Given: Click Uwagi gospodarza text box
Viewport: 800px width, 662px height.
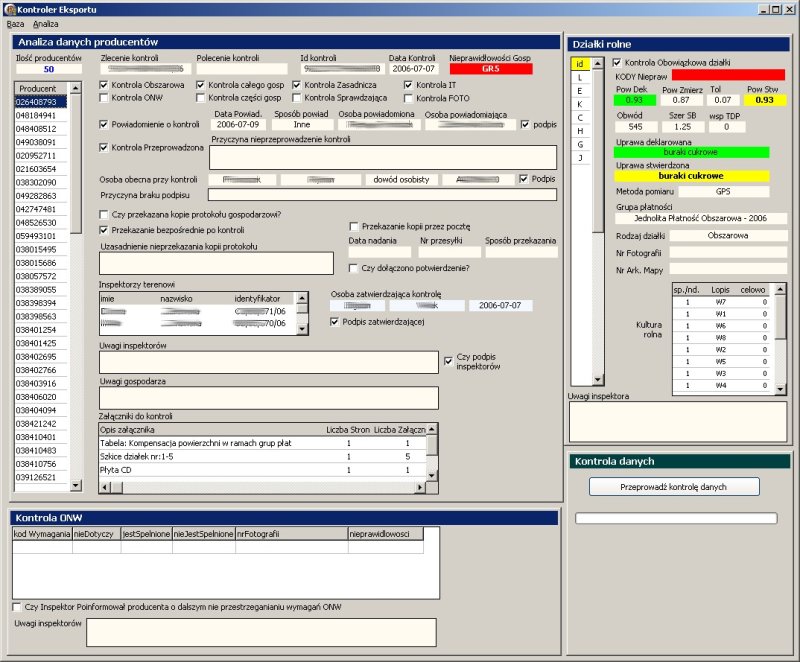Looking at the screenshot, I should [269, 398].
